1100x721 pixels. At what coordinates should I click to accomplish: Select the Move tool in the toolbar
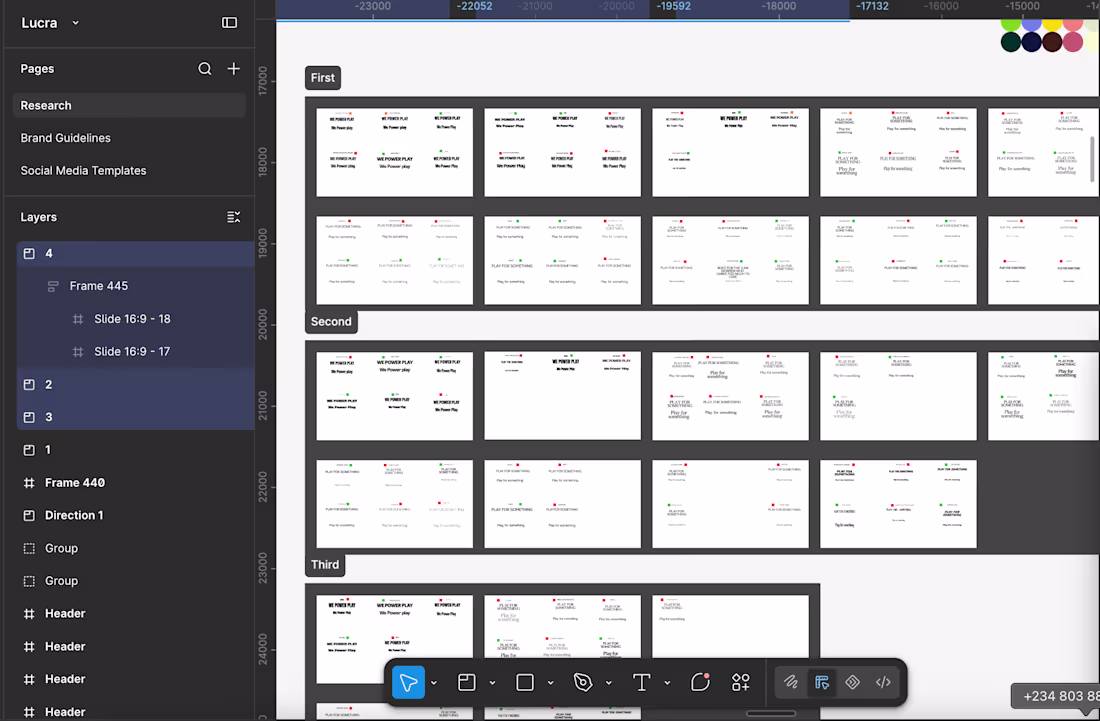[x=408, y=682]
